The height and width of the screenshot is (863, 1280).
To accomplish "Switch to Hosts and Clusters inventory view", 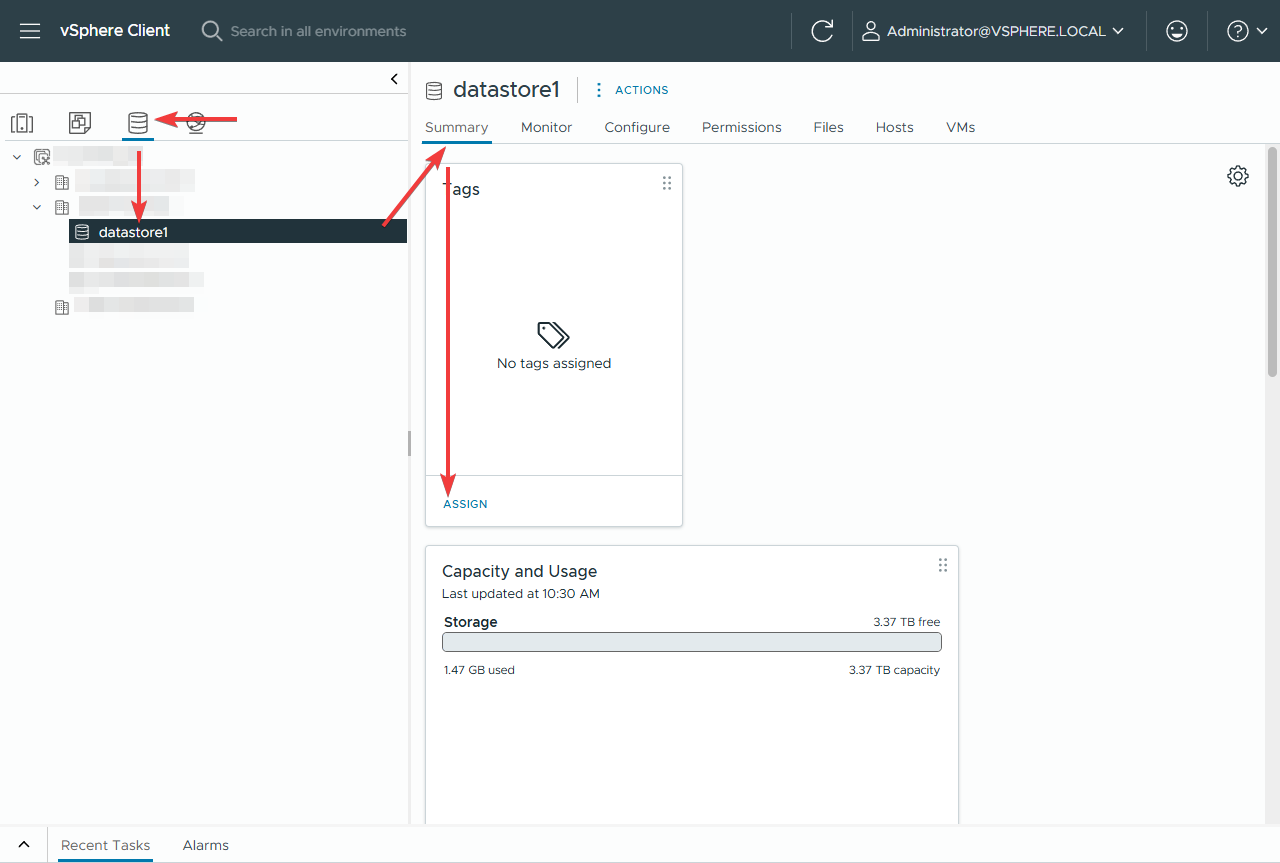I will (22, 123).
